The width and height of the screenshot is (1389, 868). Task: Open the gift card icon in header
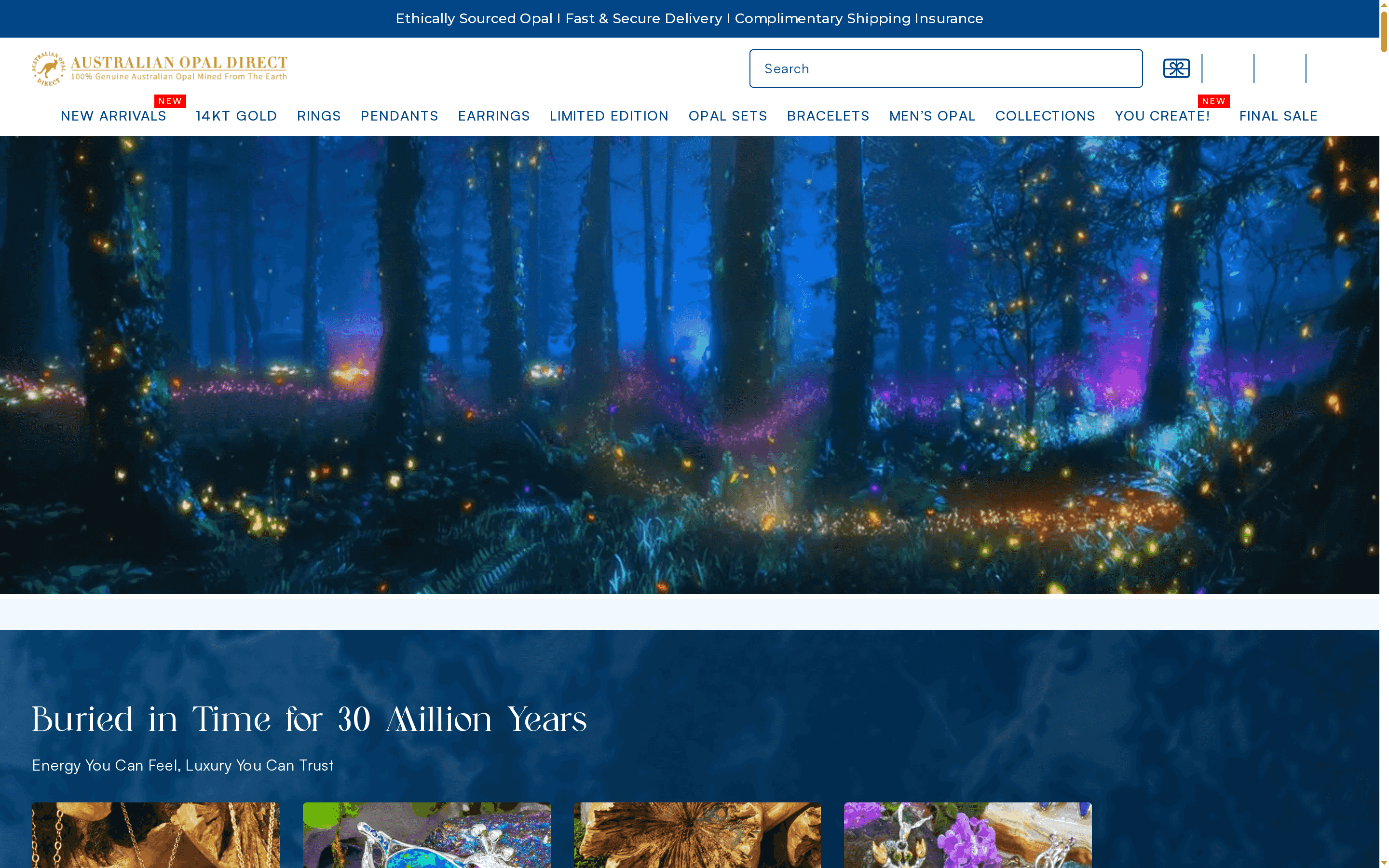click(x=1176, y=68)
